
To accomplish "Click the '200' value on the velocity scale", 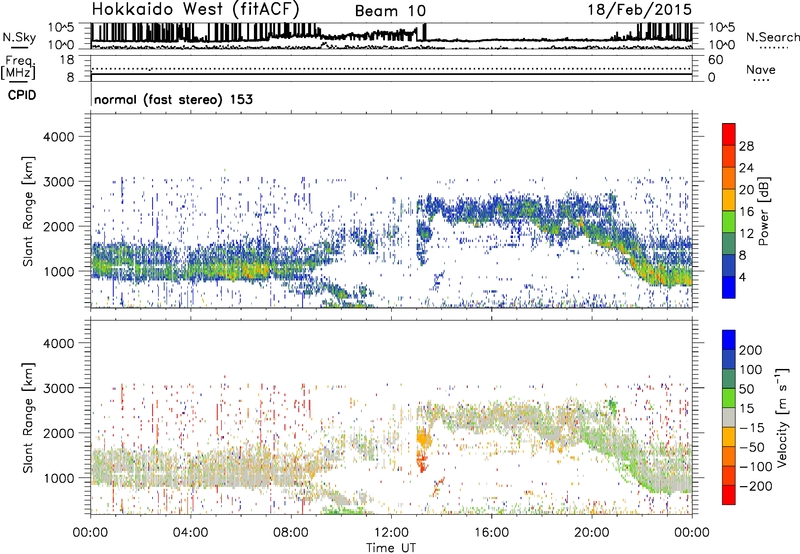I will coord(750,350).
